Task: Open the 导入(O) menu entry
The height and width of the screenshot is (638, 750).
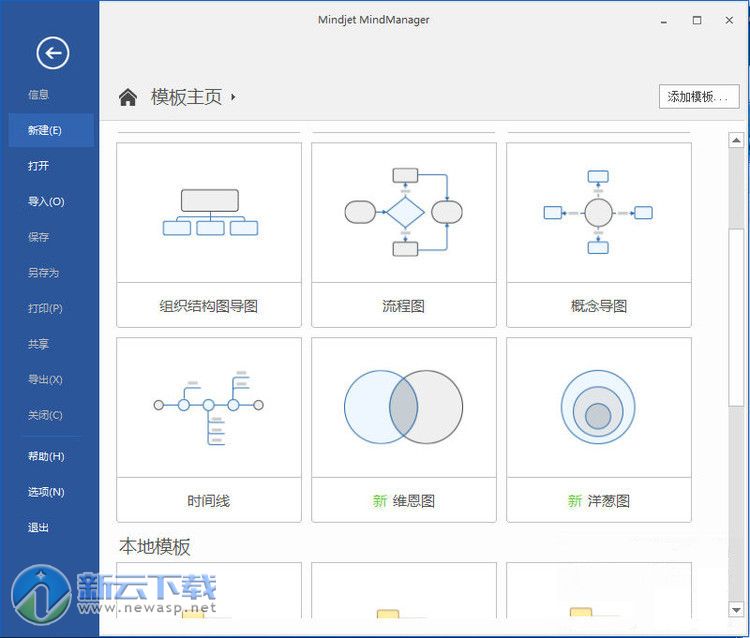Action: (x=46, y=201)
